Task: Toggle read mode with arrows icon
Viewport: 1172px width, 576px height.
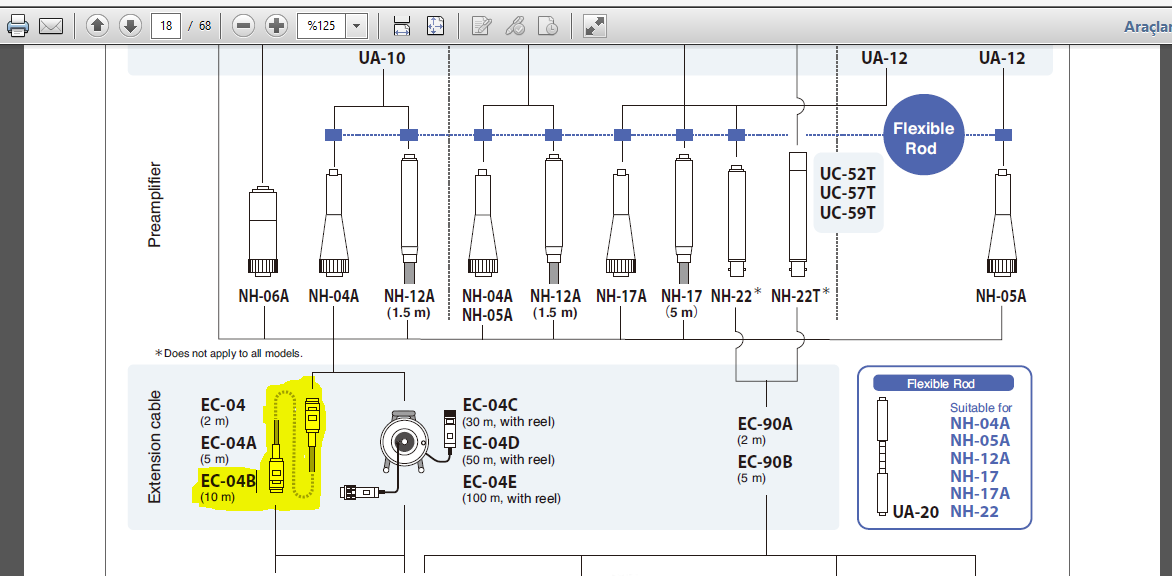Action: coord(595,26)
